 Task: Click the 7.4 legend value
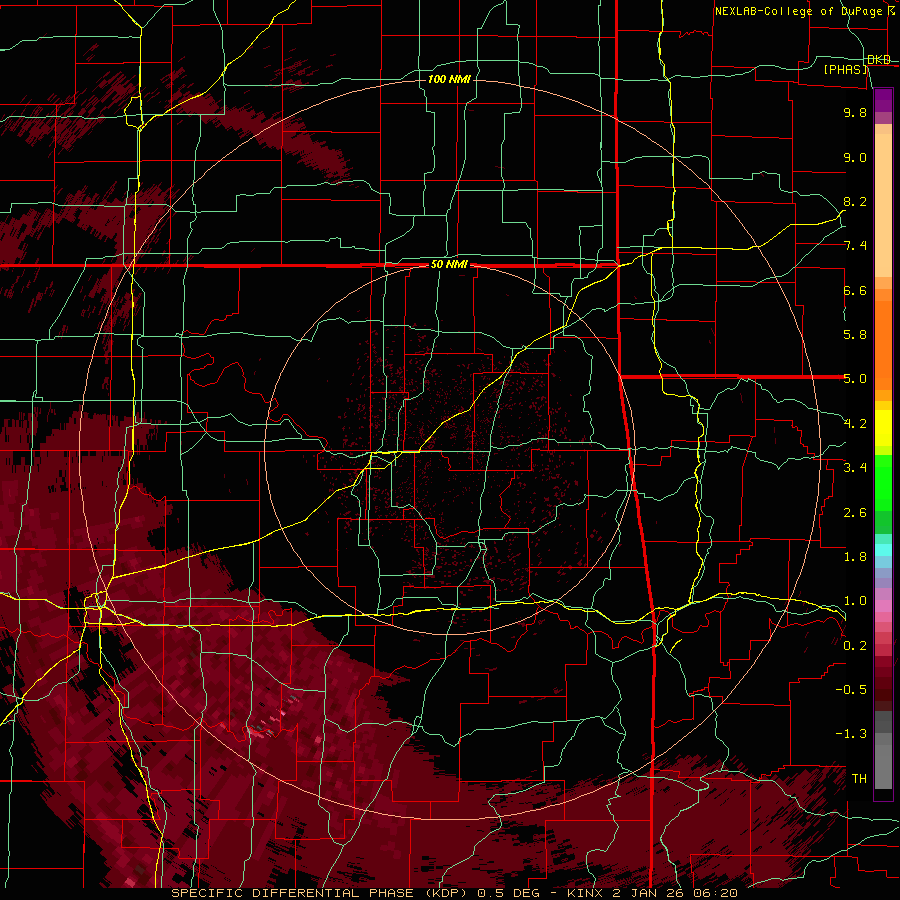(855, 246)
